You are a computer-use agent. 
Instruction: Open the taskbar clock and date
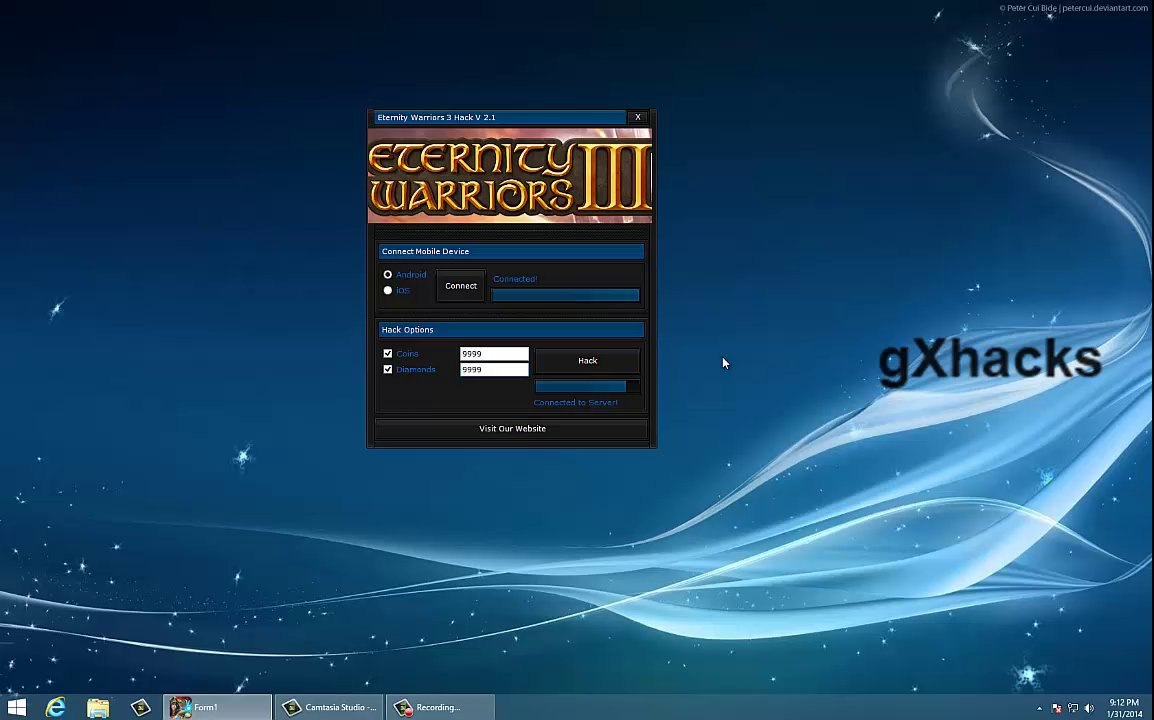[1125, 708]
